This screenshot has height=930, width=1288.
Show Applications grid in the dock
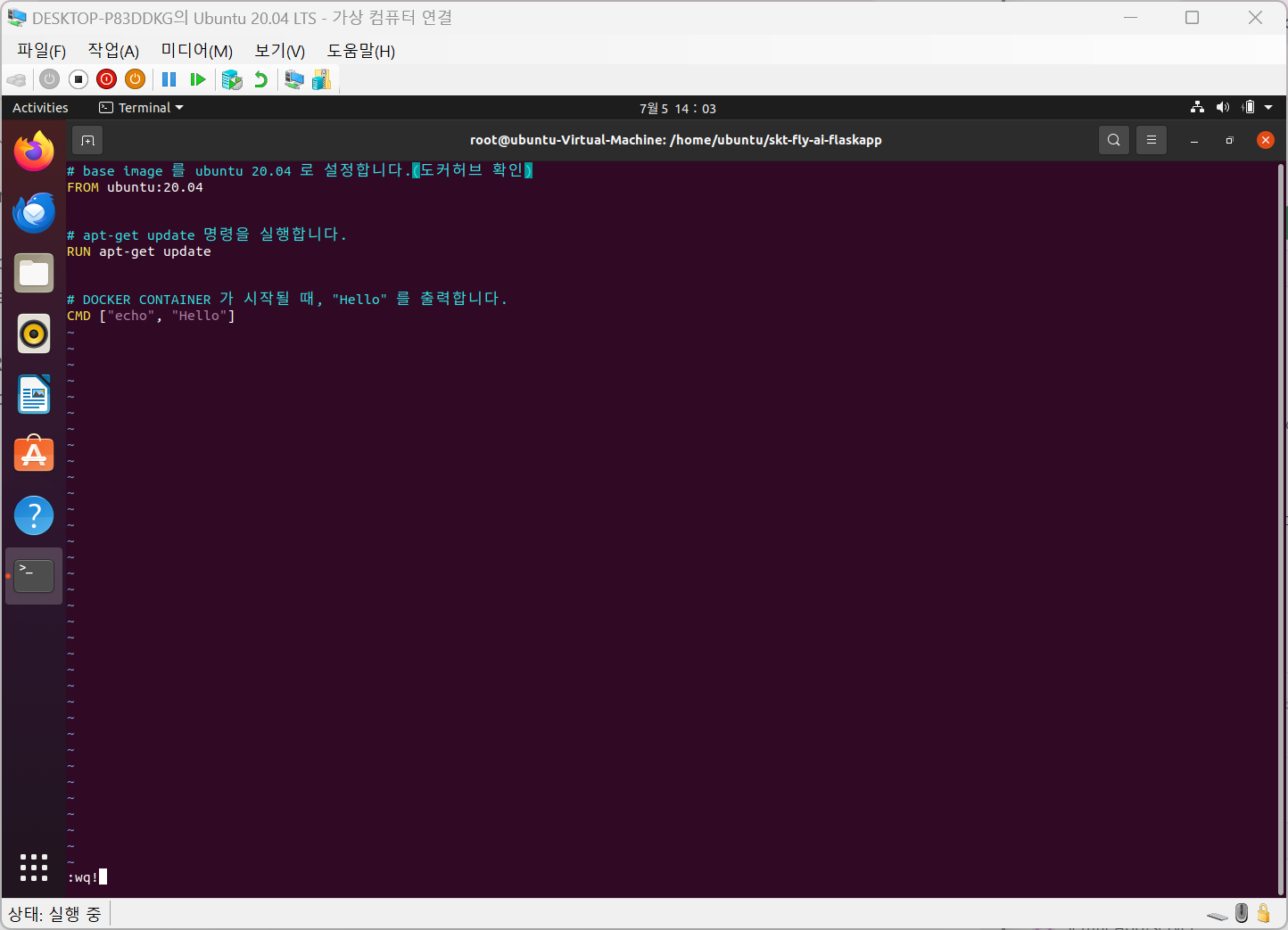pyautogui.click(x=34, y=867)
